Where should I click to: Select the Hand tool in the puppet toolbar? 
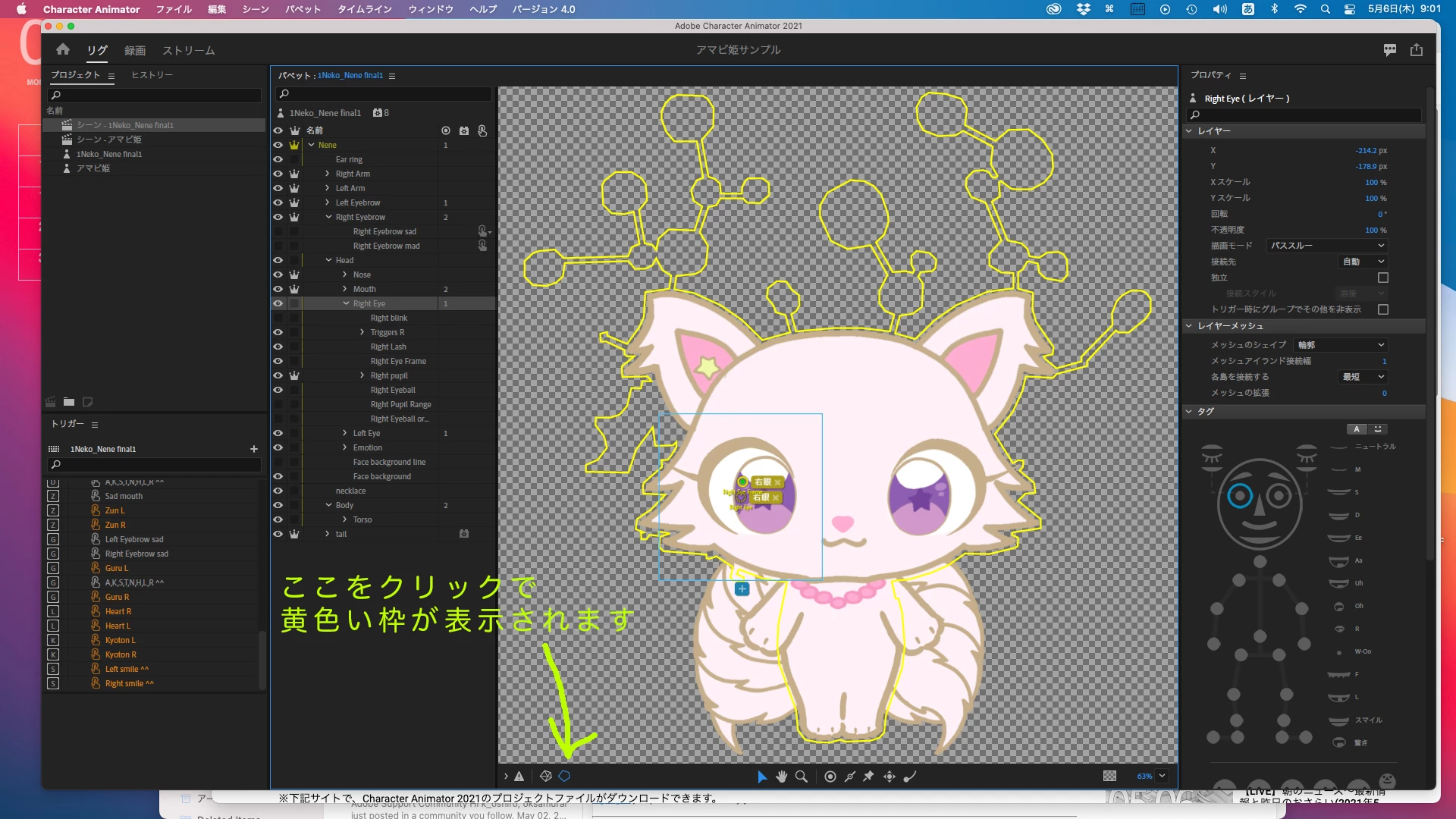pos(781,777)
